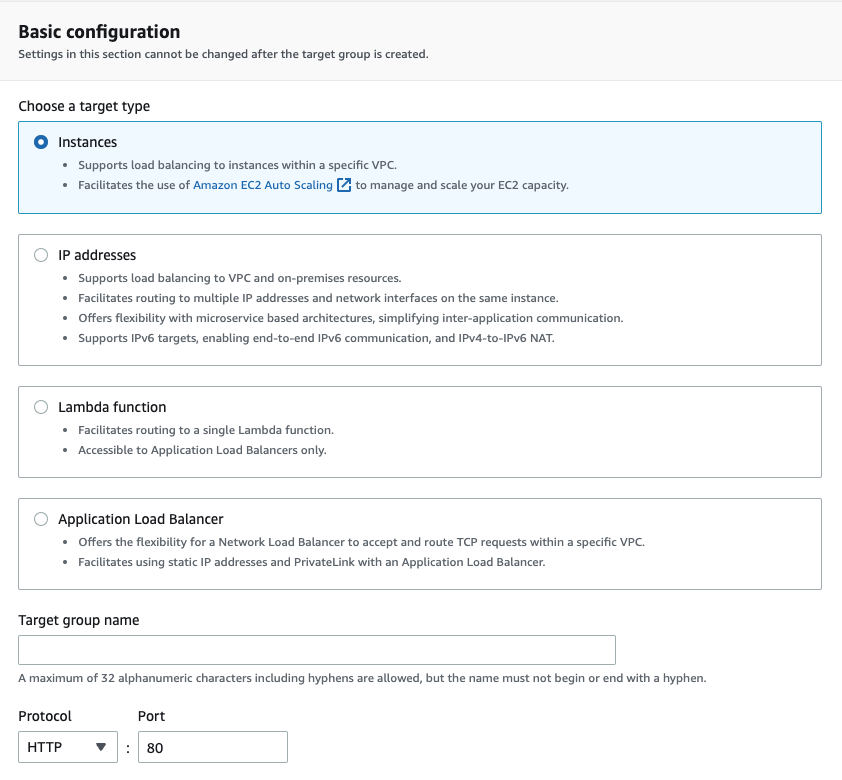
Task: Click the Port field containing 80
Action: (212, 747)
